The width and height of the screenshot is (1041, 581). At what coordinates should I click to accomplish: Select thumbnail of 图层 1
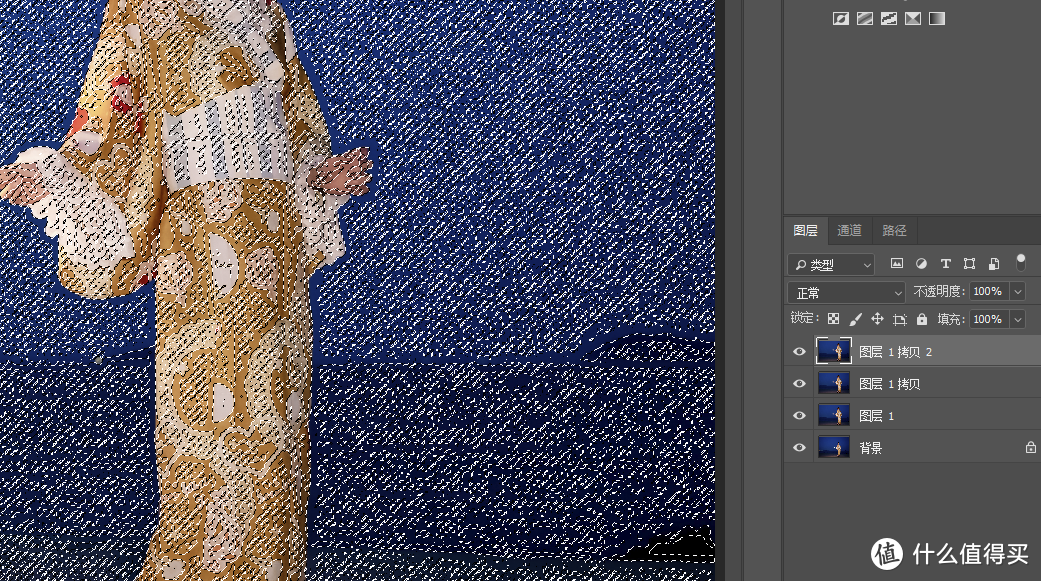coord(834,415)
